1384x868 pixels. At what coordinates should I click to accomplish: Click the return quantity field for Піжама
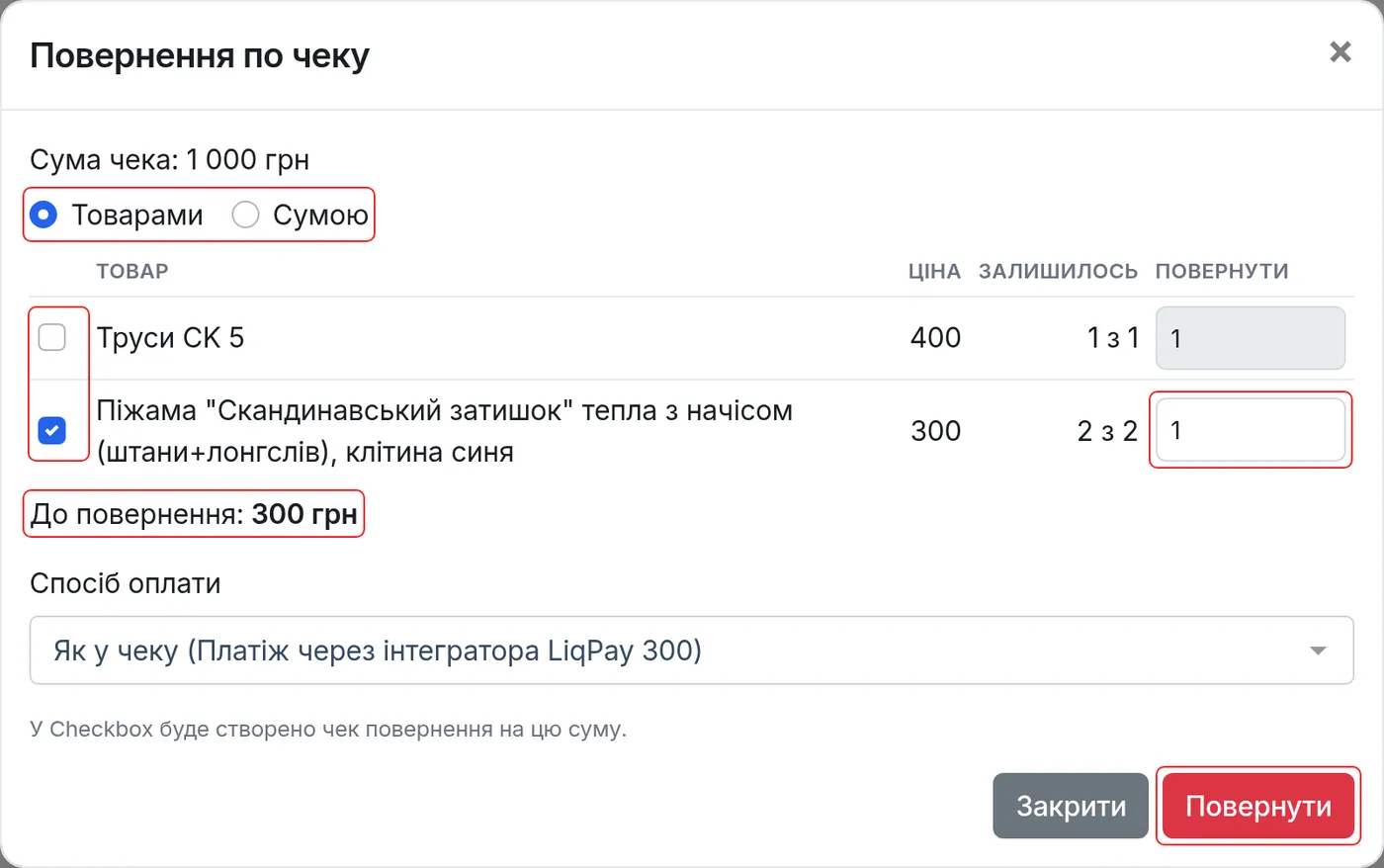tap(1250, 430)
